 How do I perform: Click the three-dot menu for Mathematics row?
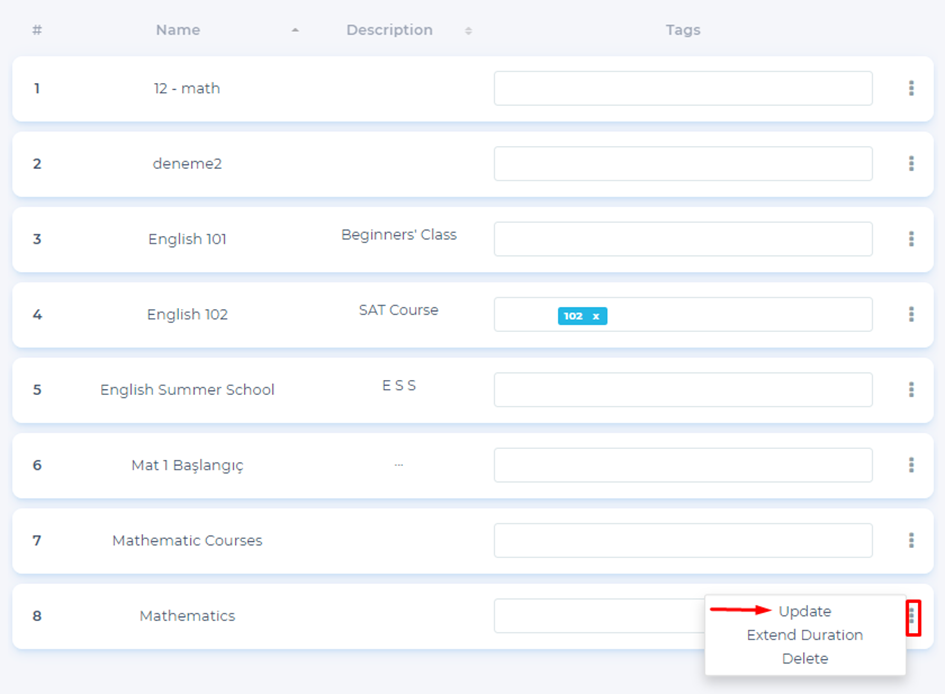(x=911, y=617)
